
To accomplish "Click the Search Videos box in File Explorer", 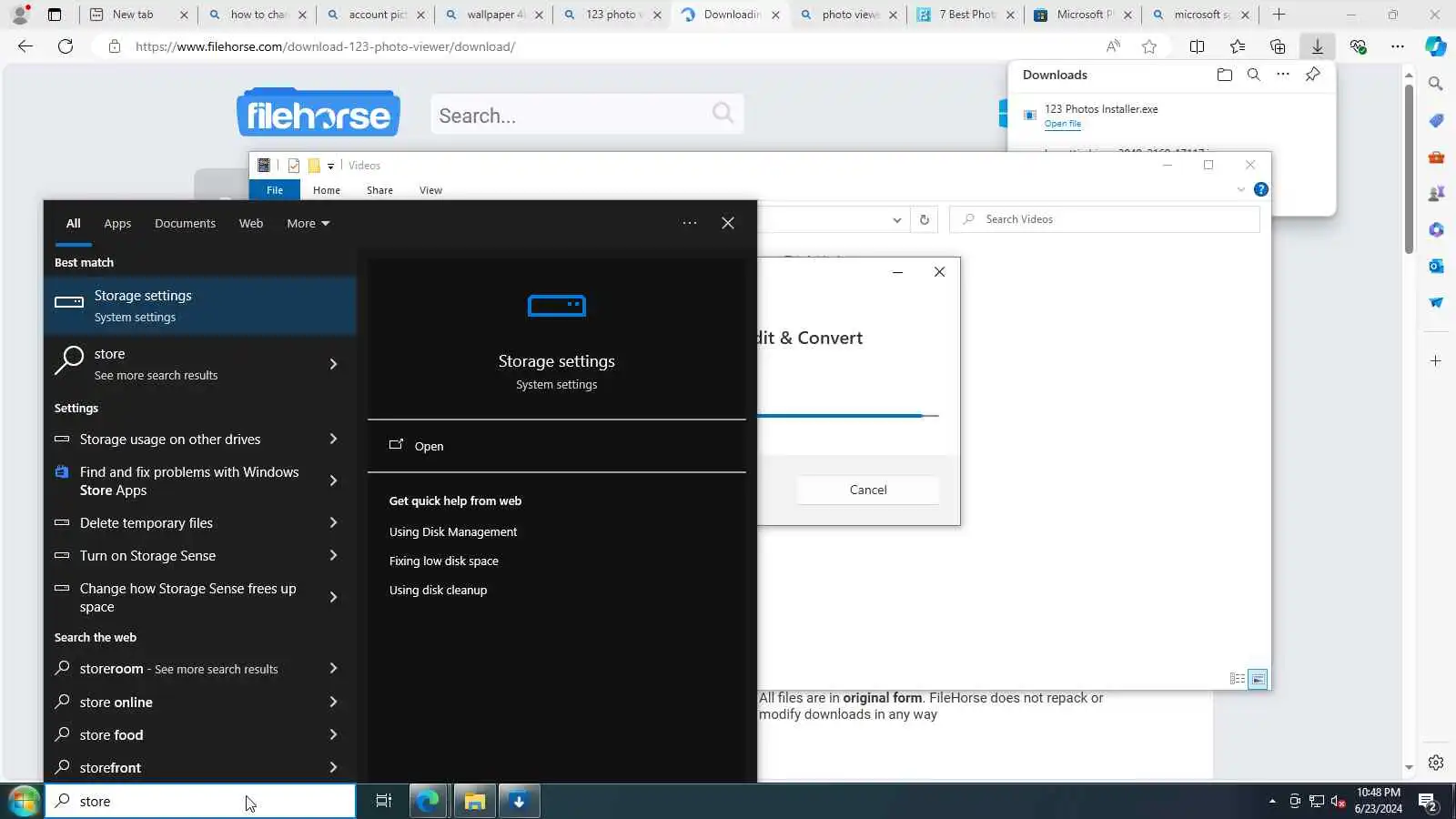I will pyautogui.click(x=1105, y=219).
